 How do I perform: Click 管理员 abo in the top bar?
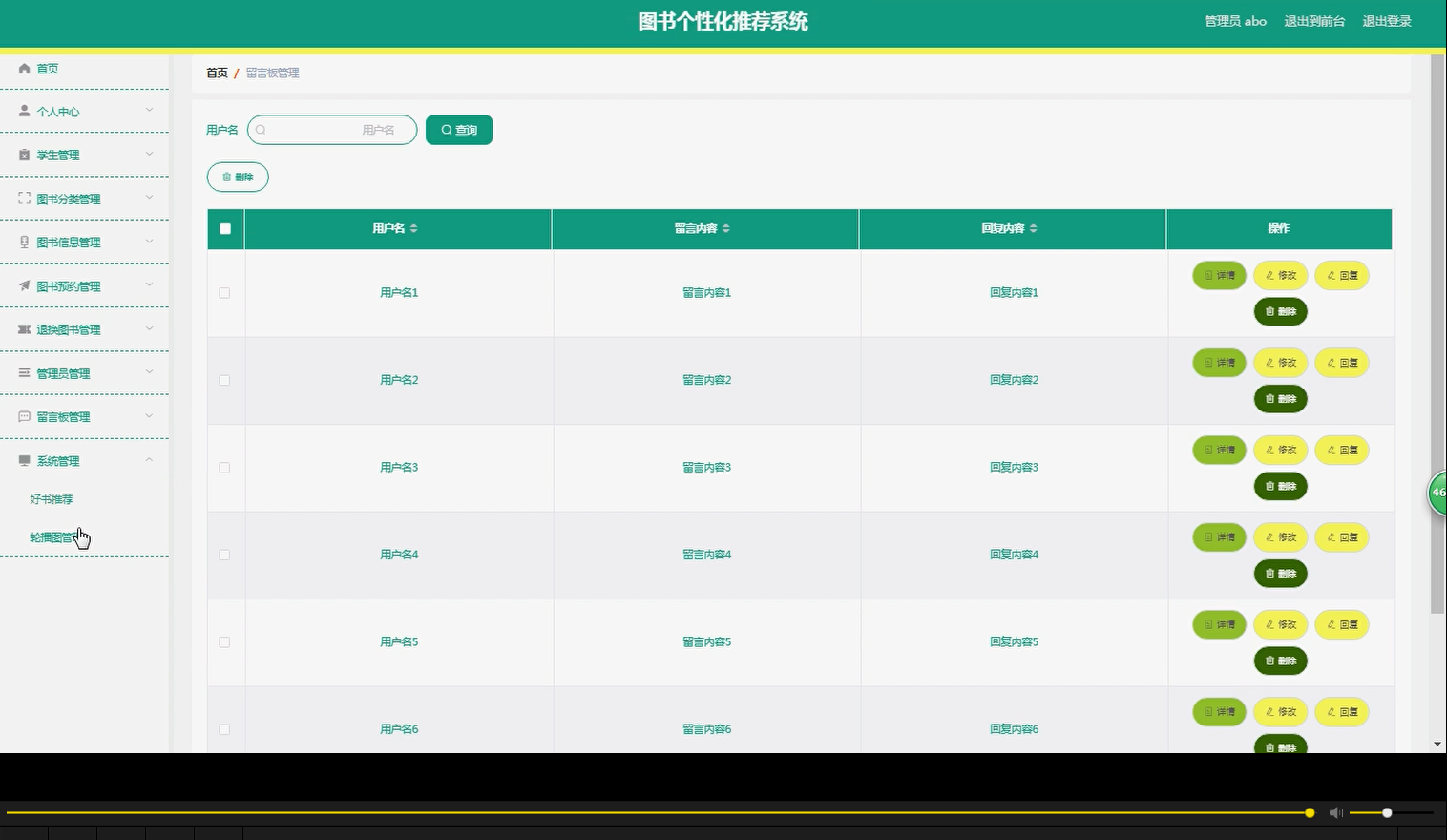click(x=1235, y=21)
